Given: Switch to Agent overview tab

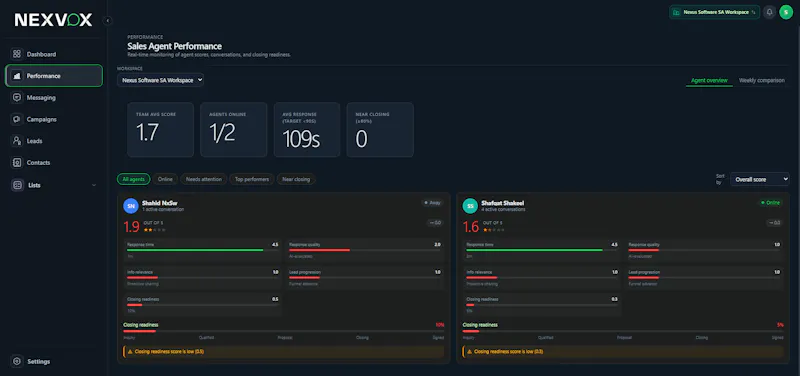Looking at the screenshot, I should coord(709,81).
